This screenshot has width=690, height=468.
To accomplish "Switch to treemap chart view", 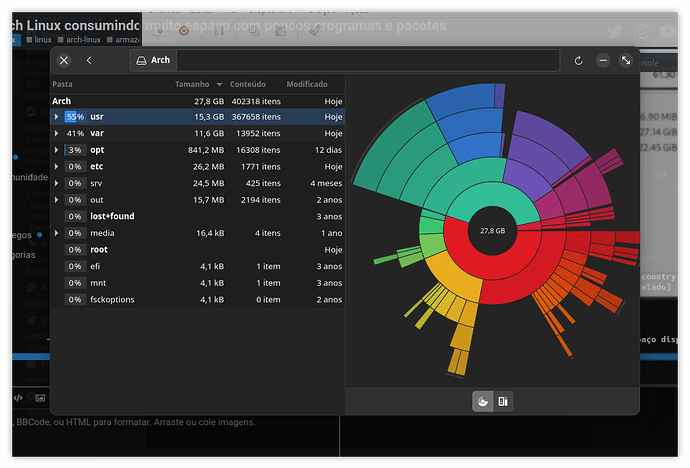I will (x=503, y=401).
